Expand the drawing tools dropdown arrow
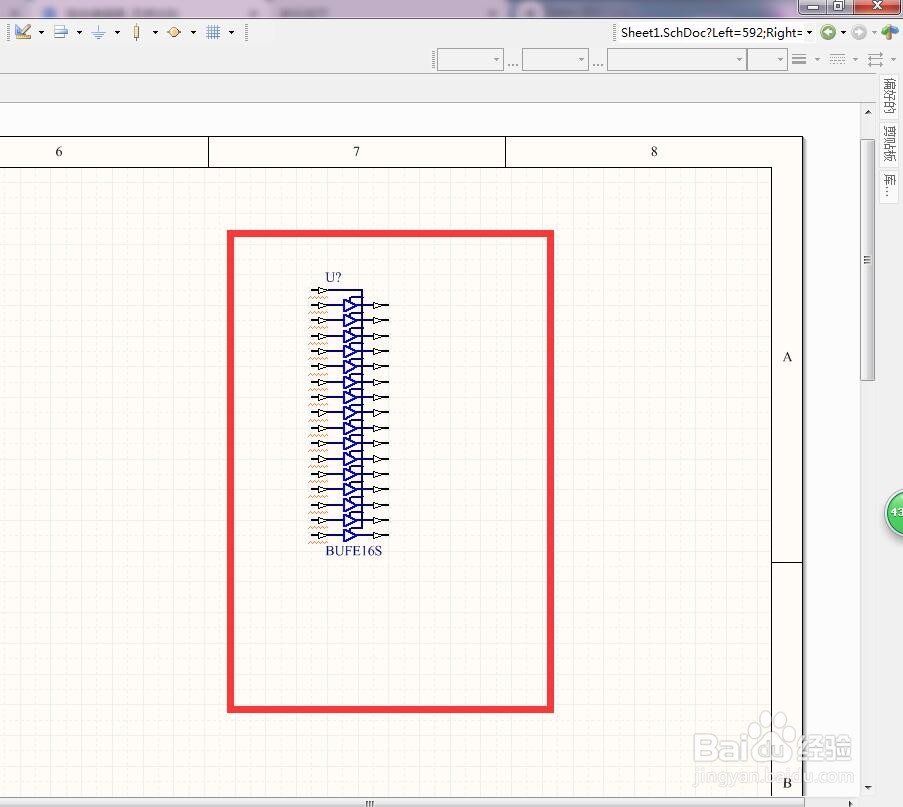 [x=41, y=32]
